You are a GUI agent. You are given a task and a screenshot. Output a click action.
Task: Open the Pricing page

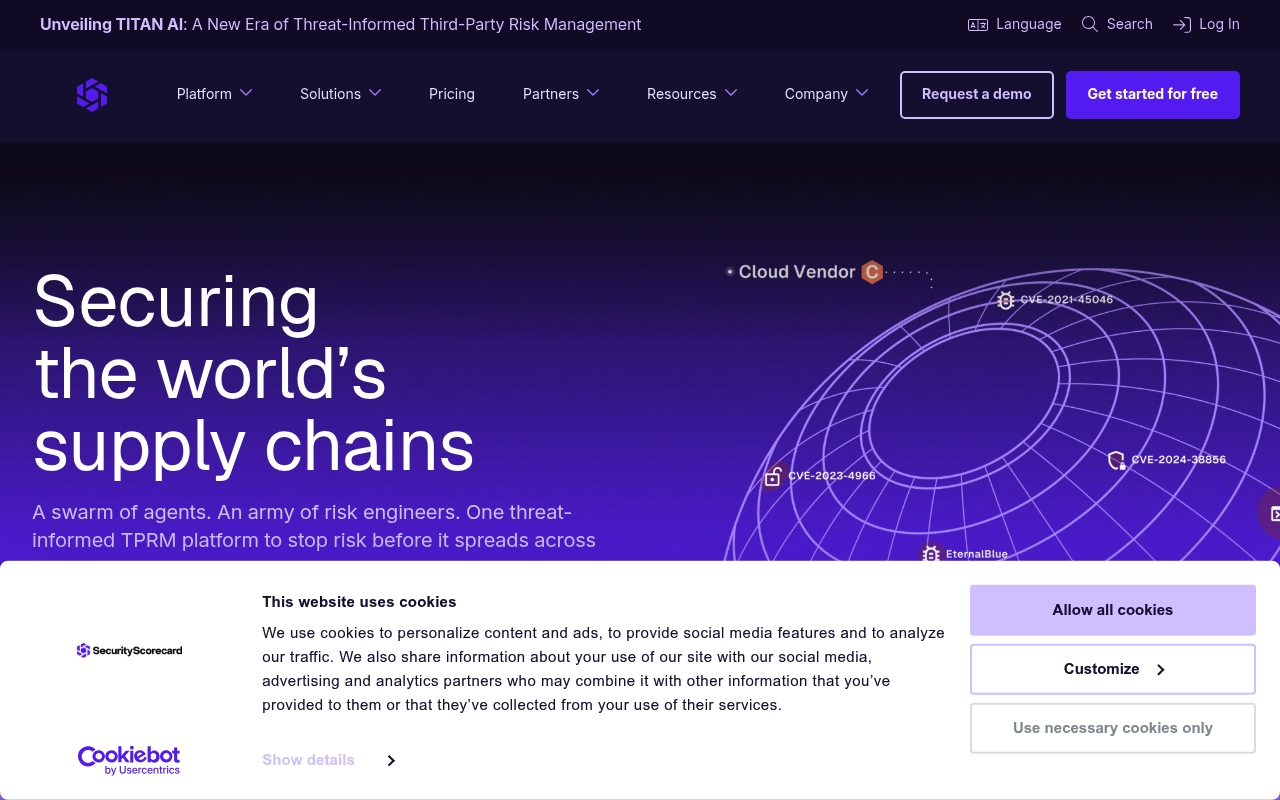pyautogui.click(x=452, y=94)
